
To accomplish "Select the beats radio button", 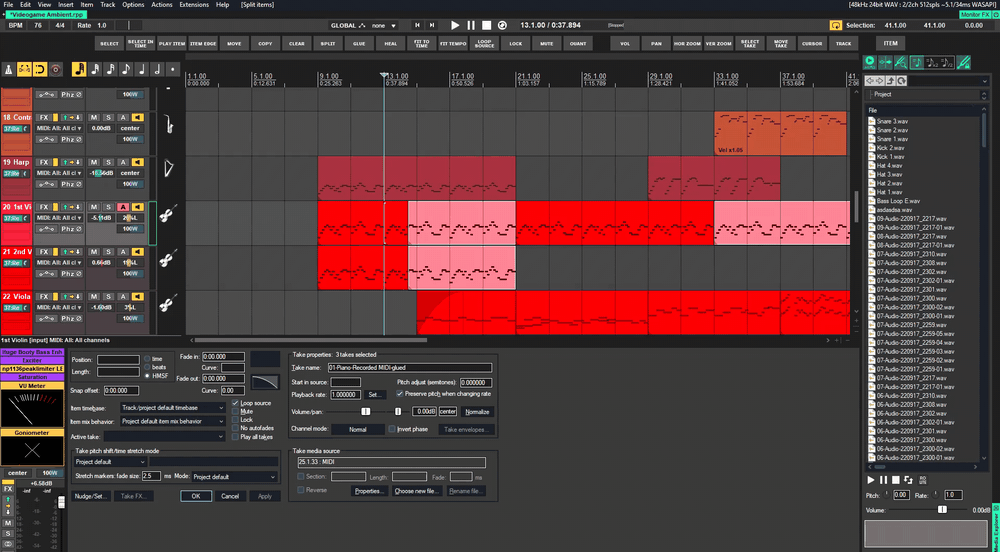I will tap(147, 366).
